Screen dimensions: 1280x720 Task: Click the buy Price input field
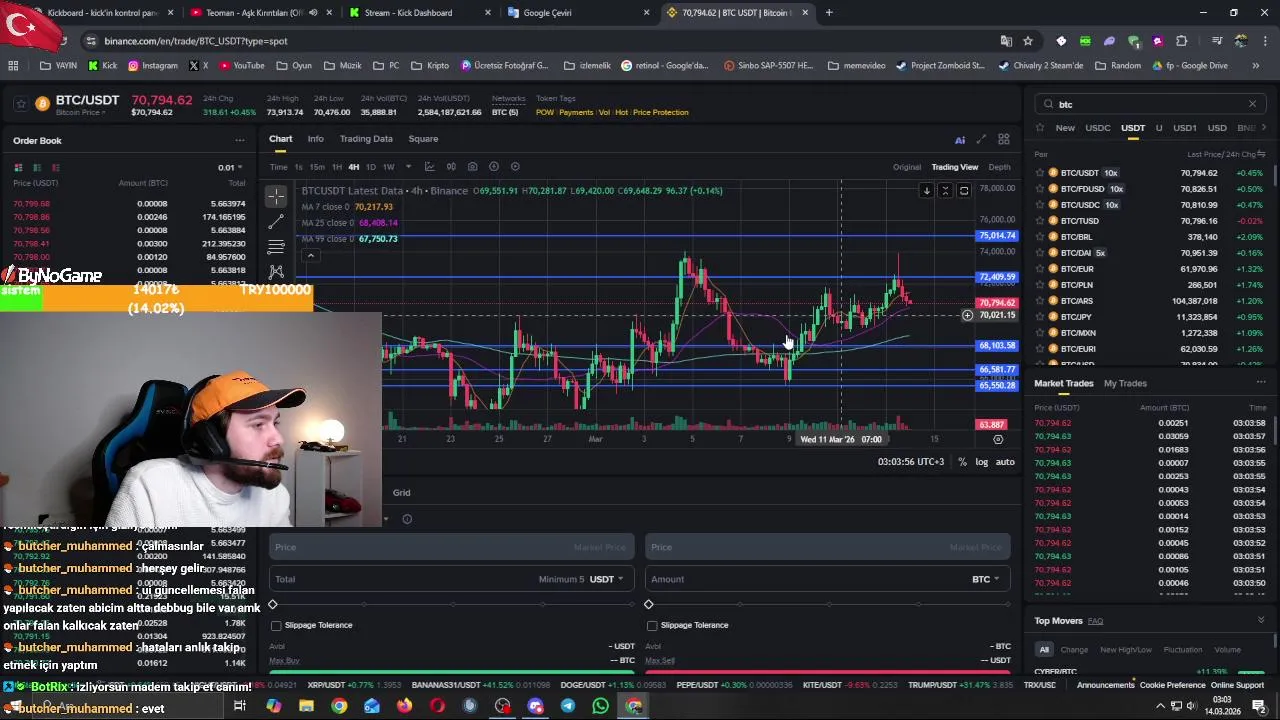tap(452, 547)
